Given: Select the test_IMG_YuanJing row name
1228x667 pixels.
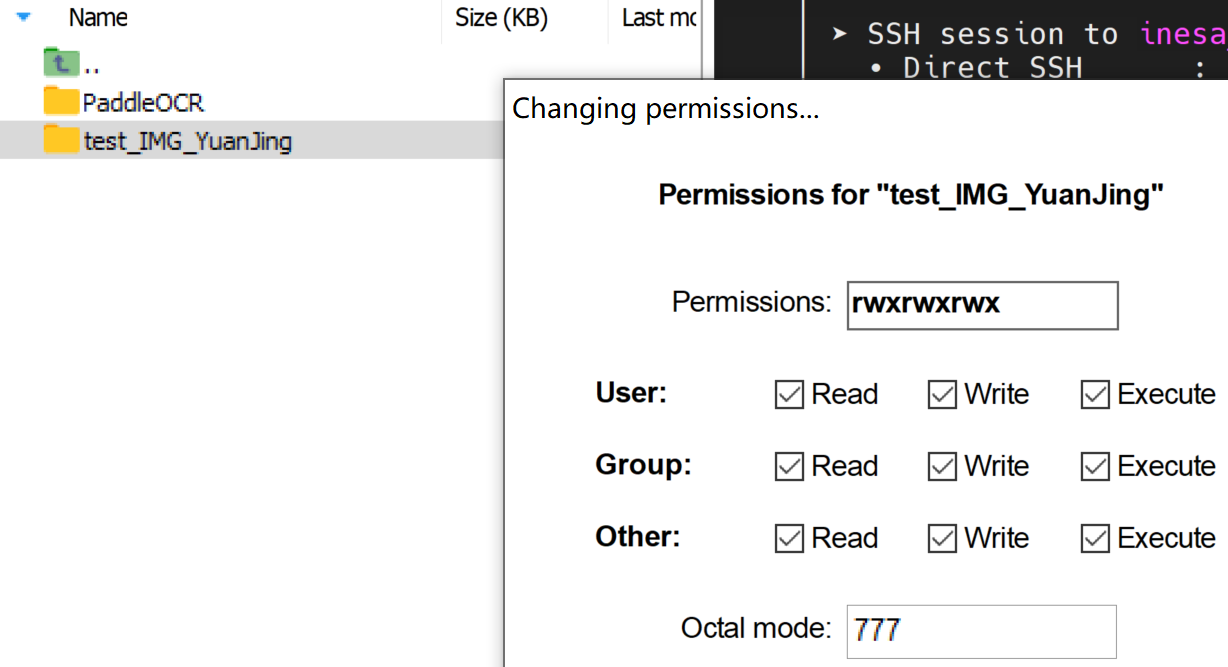Looking at the screenshot, I should tap(187, 141).
